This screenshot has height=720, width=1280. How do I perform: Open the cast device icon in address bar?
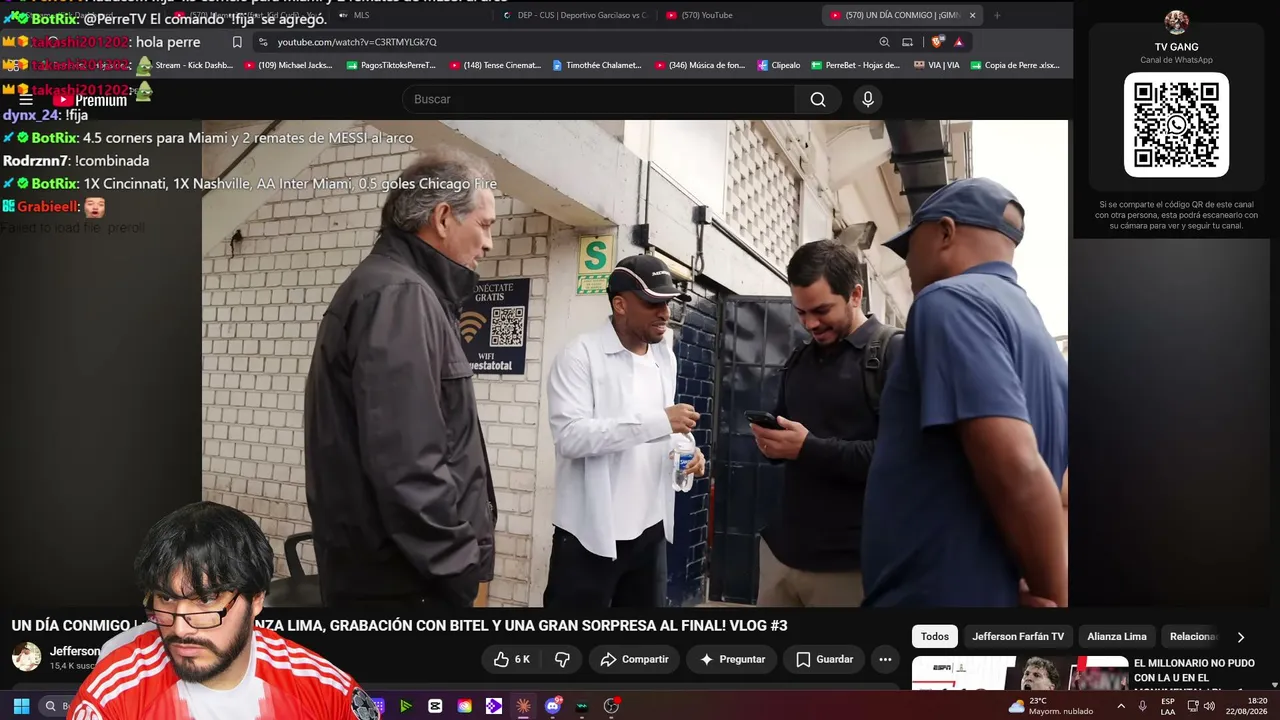pyautogui.click(x=908, y=42)
